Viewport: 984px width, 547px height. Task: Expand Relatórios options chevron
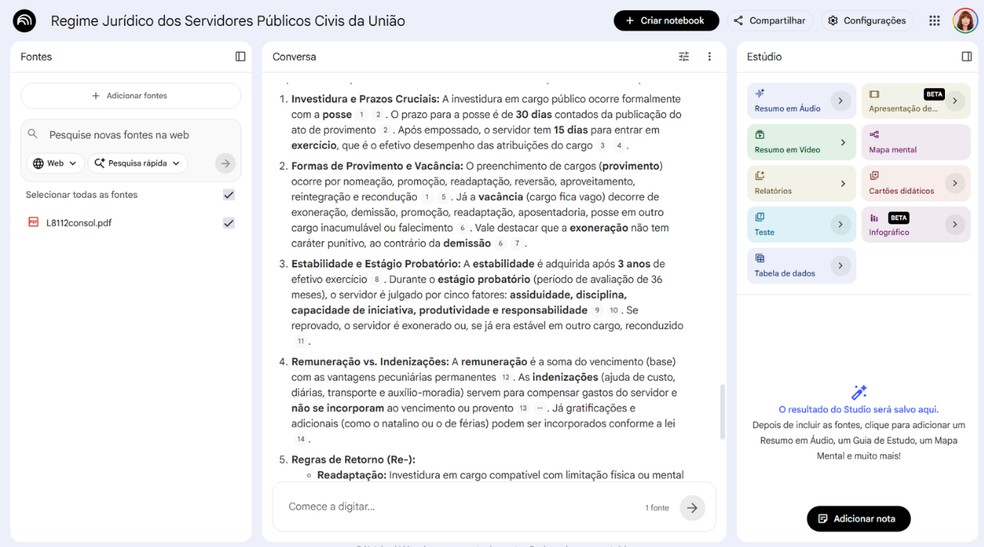(842, 183)
